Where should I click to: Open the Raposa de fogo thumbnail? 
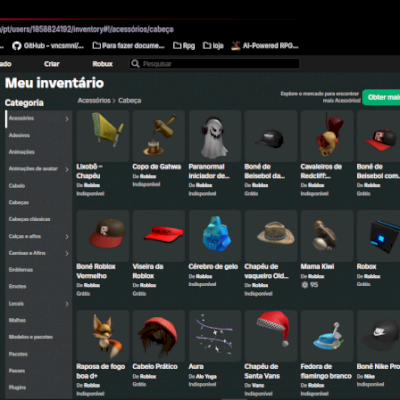[103, 336]
